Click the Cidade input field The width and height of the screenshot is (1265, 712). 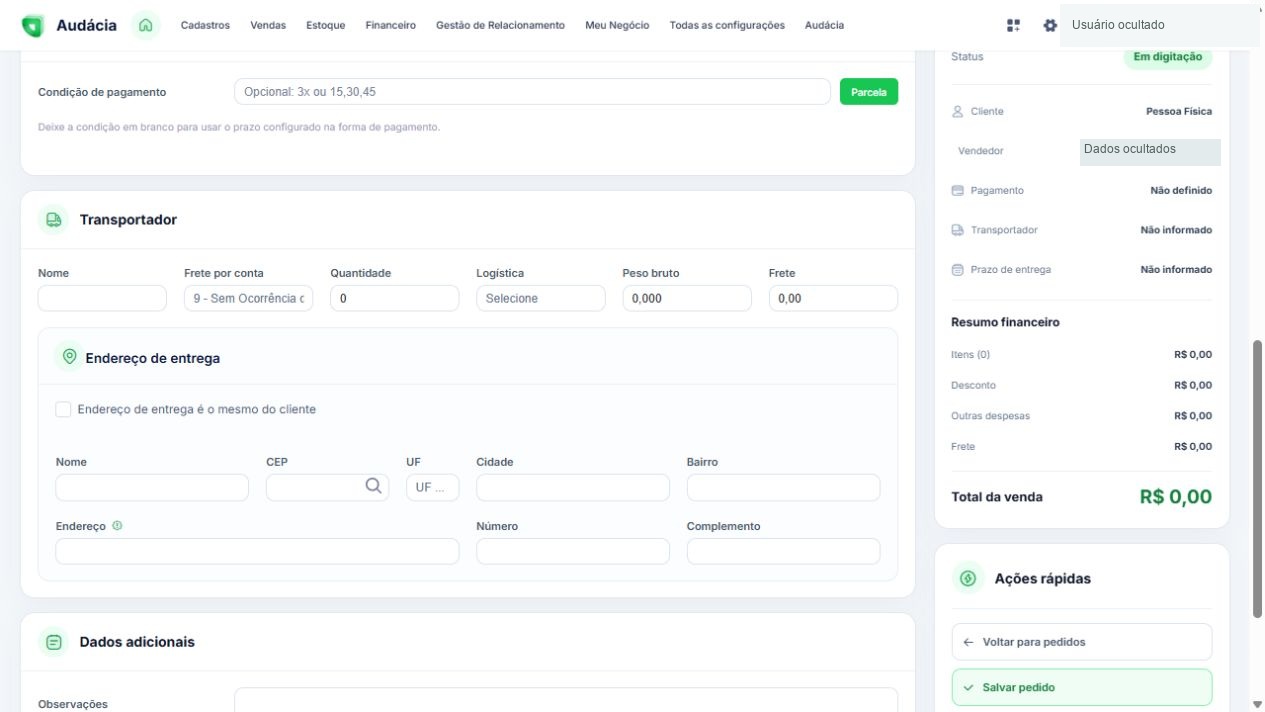point(573,487)
